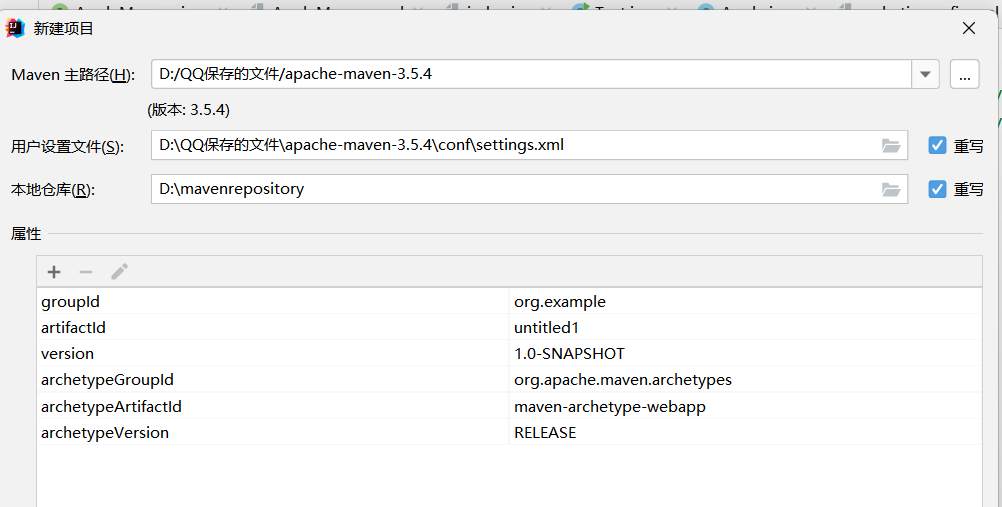1002x507 pixels.
Task: Click the remove property minus icon
Action: pos(86,272)
